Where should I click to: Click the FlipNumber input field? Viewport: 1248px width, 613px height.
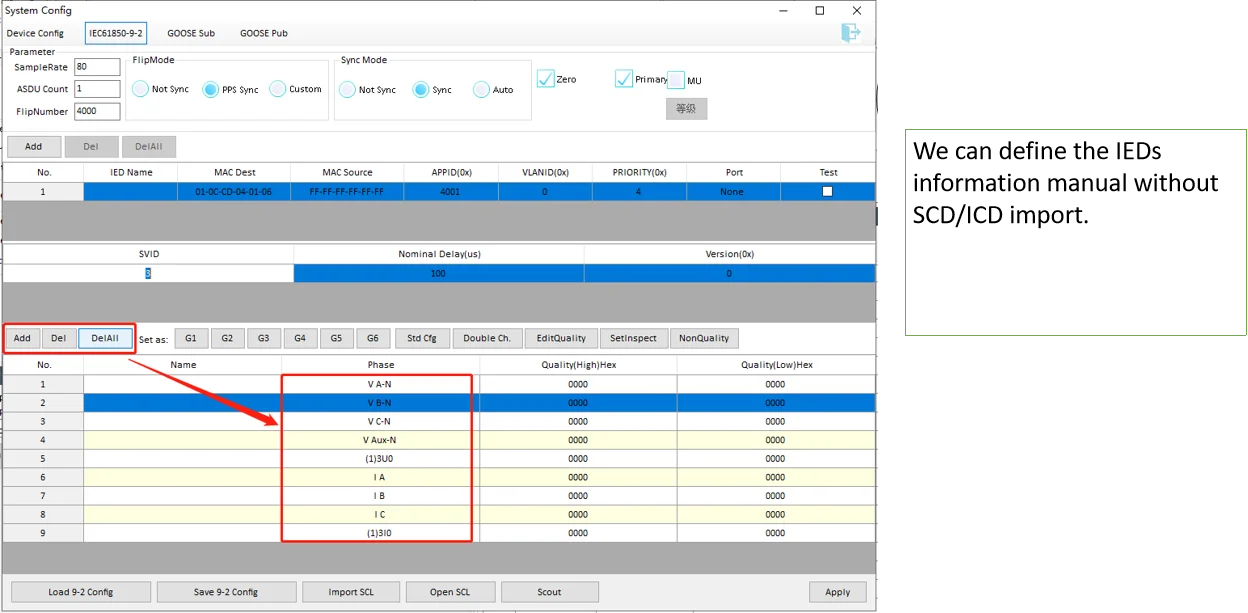click(97, 111)
